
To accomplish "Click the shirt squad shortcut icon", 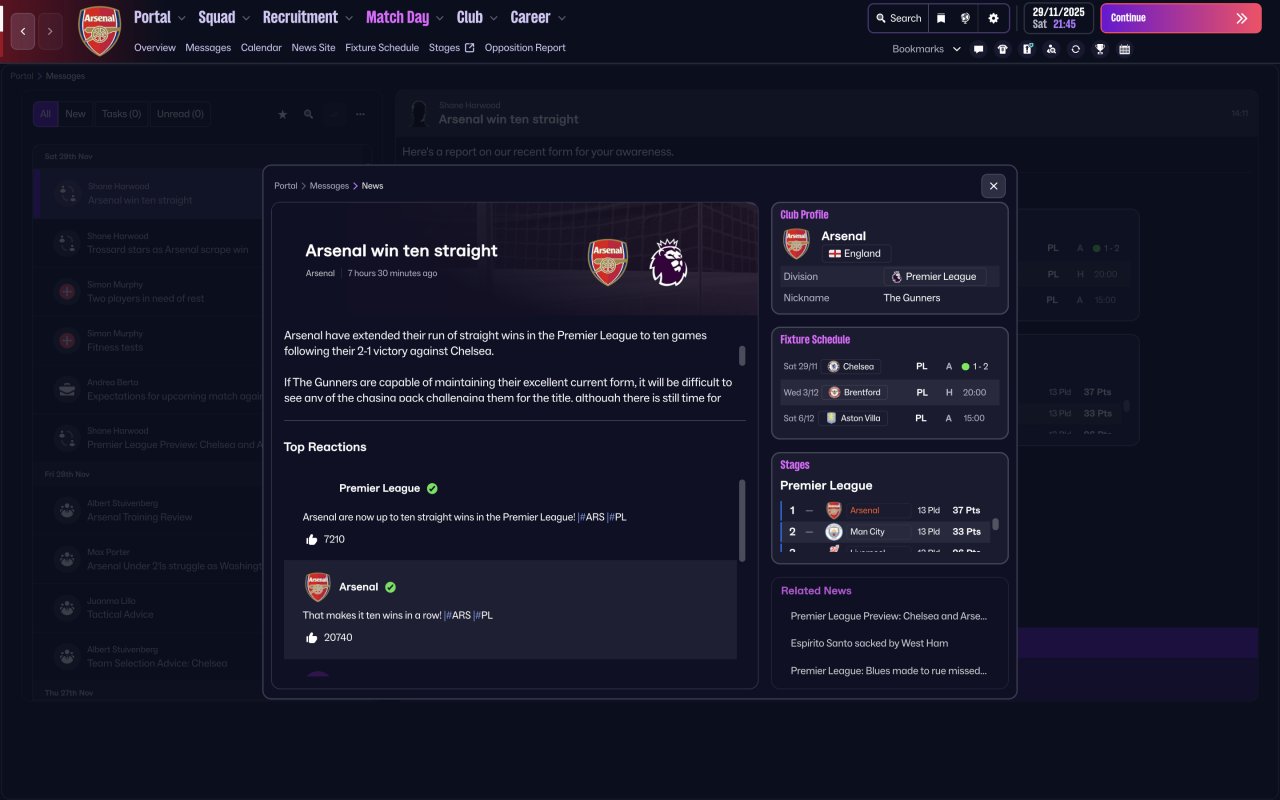I will (1003, 49).
